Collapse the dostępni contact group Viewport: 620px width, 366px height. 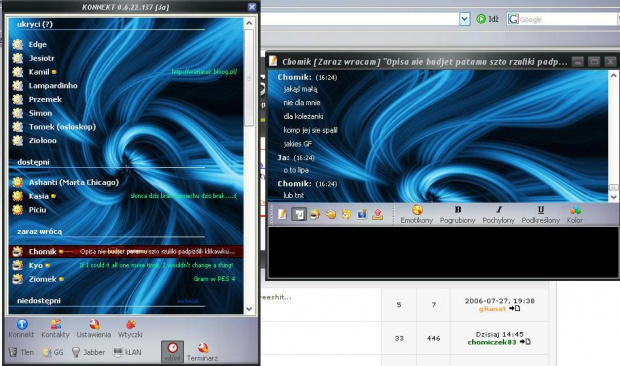coord(33,162)
